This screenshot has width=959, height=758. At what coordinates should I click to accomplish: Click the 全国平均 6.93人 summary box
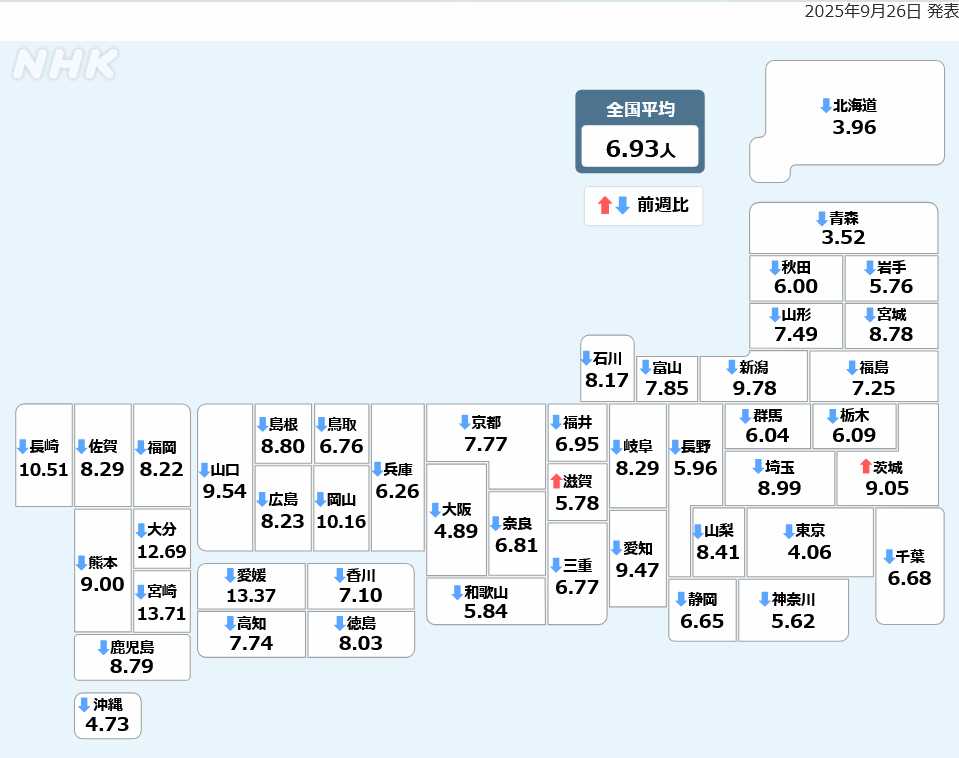(x=640, y=131)
